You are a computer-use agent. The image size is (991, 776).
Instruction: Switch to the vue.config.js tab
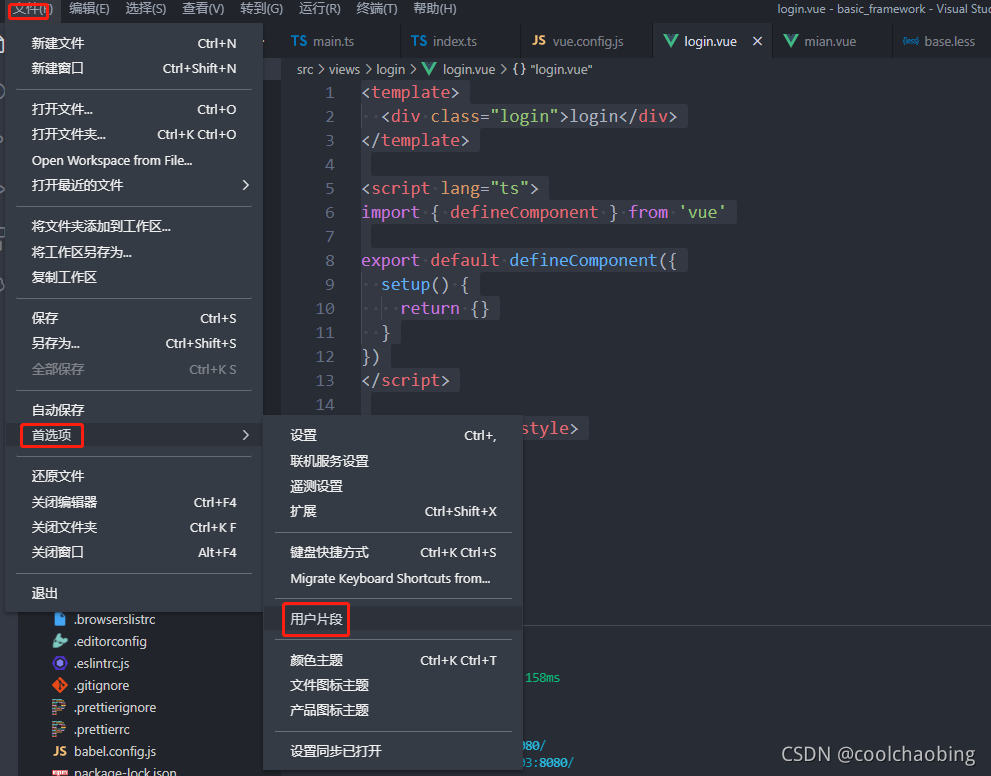point(587,41)
